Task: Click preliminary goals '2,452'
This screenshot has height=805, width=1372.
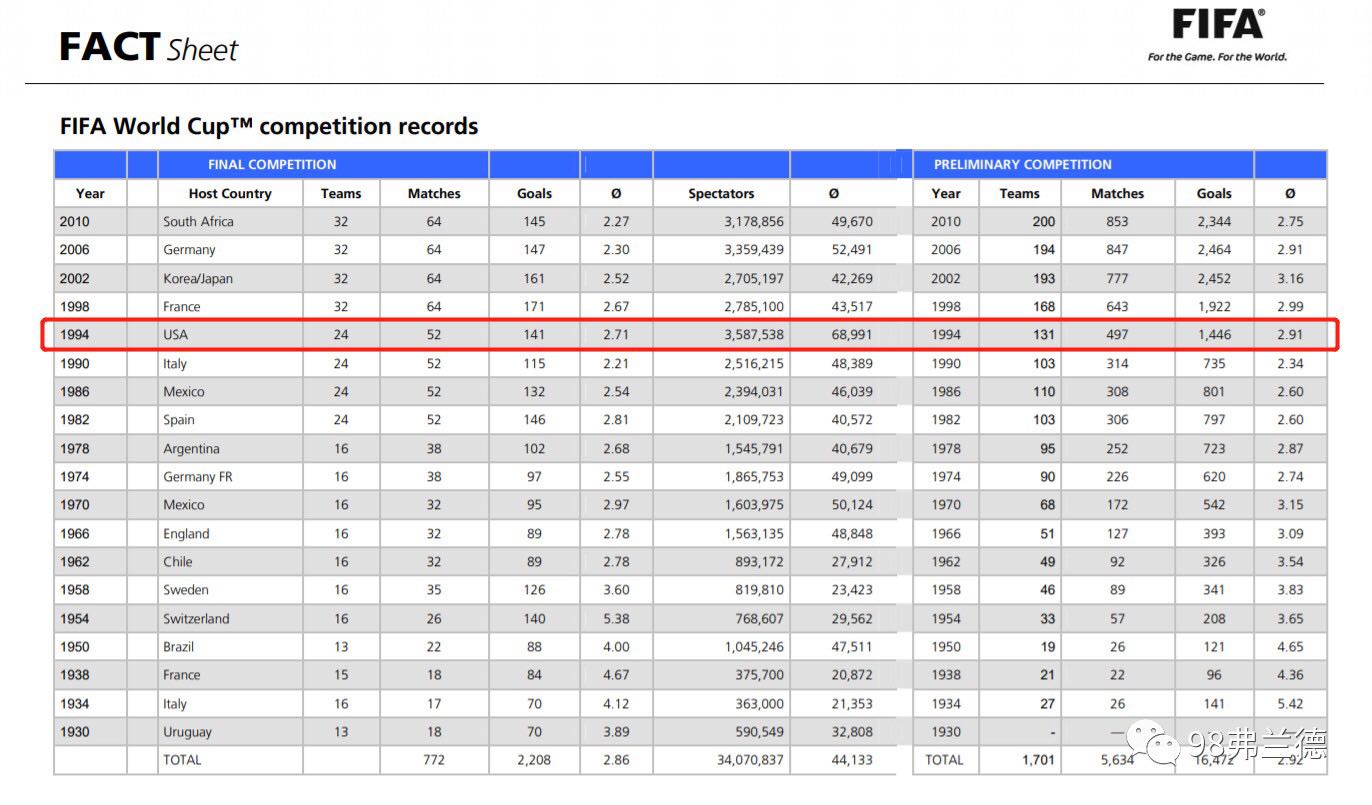Action: click(x=1214, y=279)
